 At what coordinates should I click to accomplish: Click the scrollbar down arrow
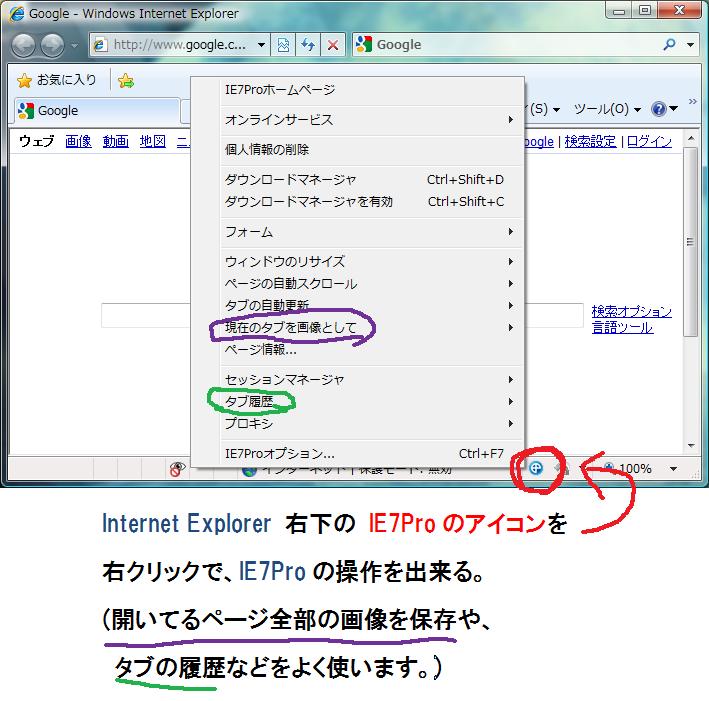pos(690,446)
